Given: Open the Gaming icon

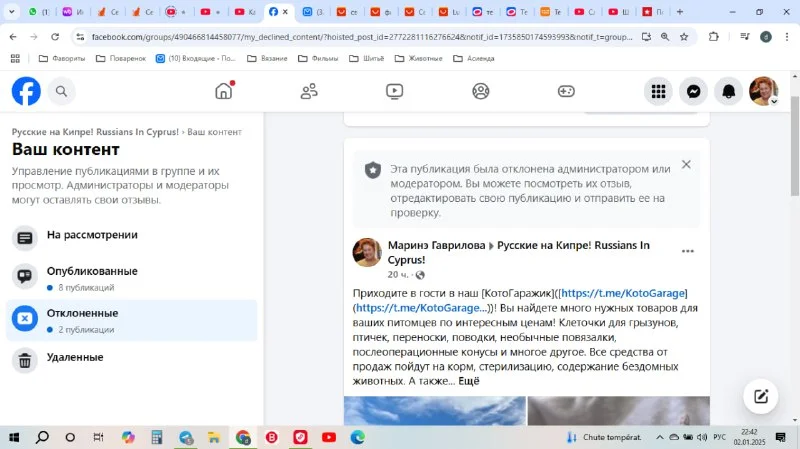Looking at the screenshot, I should (x=566, y=91).
